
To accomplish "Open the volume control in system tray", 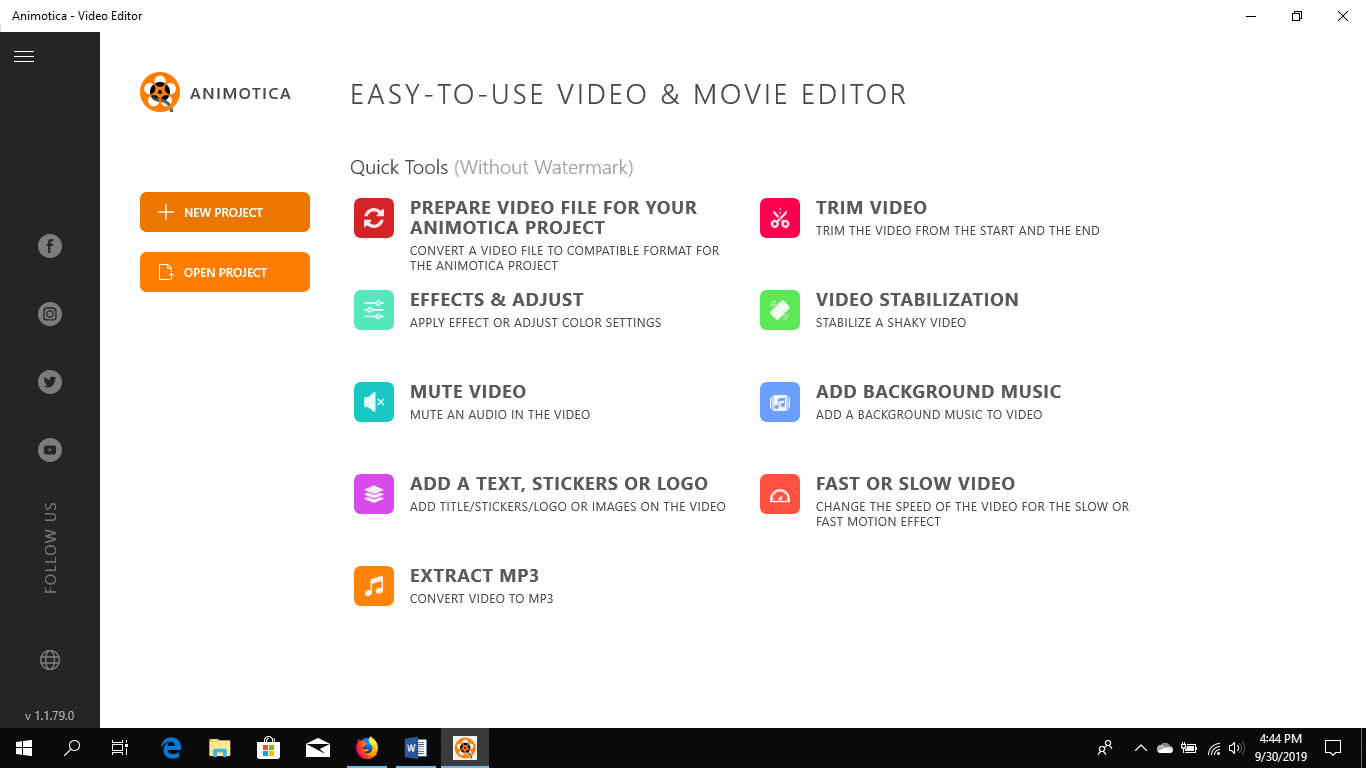I will coord(1236,748).
